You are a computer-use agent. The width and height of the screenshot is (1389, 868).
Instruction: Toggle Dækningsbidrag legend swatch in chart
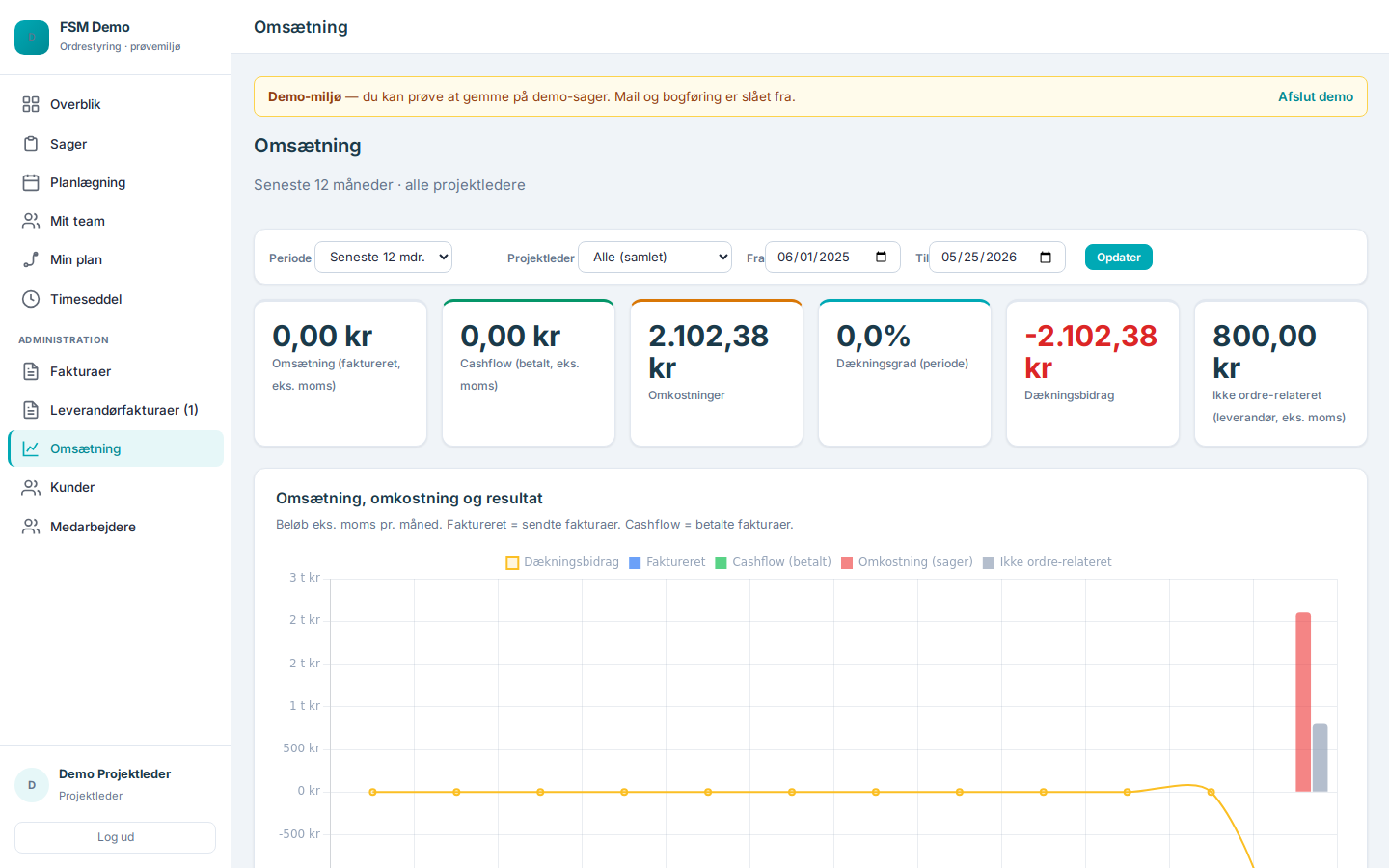point(513,563)
